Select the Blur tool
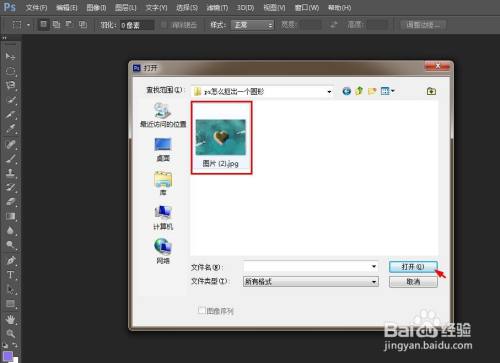Screen dimensions: 500x363 pos(10,231)
